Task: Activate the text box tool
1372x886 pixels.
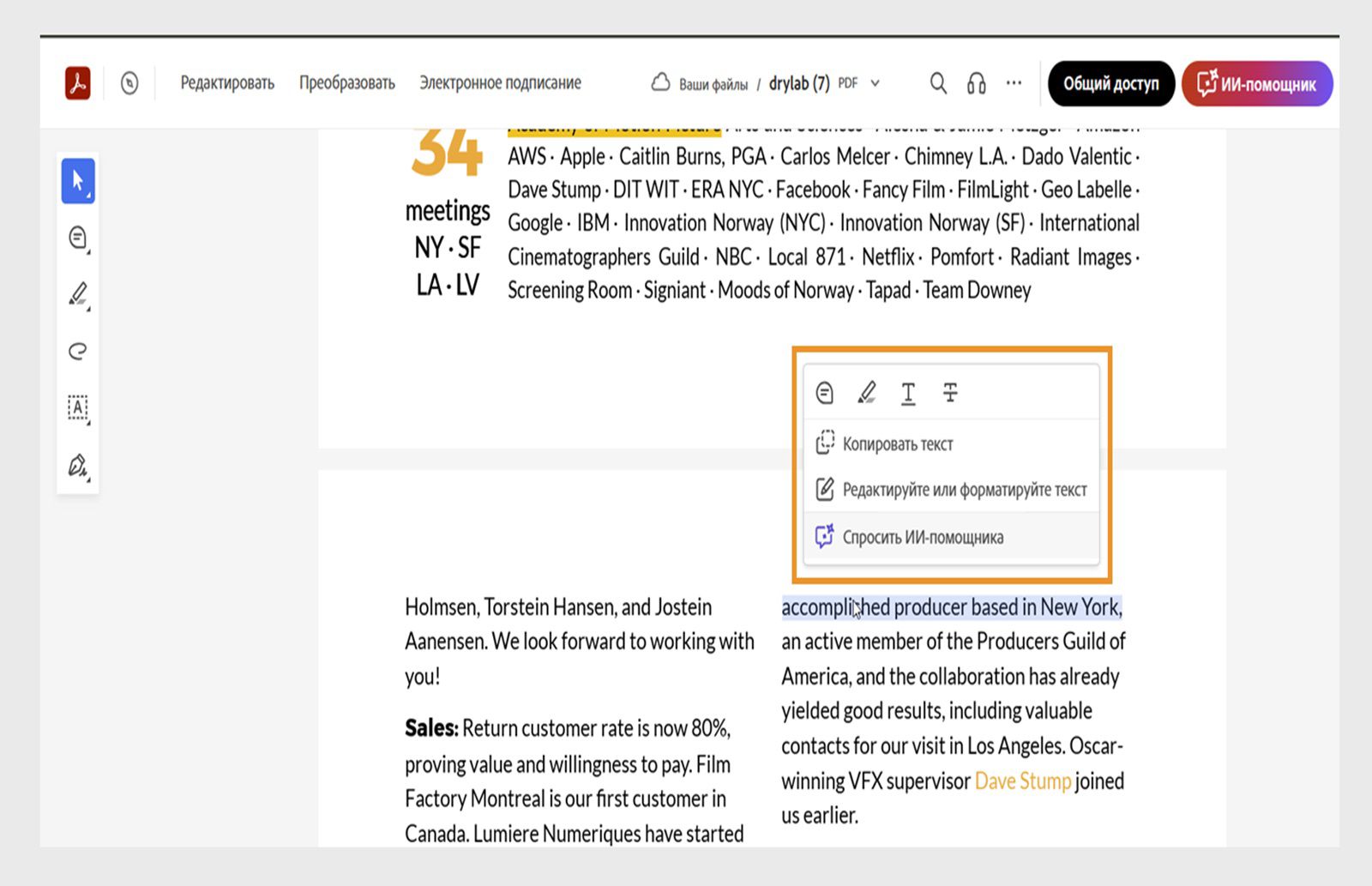Action: [x=78, y=407]
